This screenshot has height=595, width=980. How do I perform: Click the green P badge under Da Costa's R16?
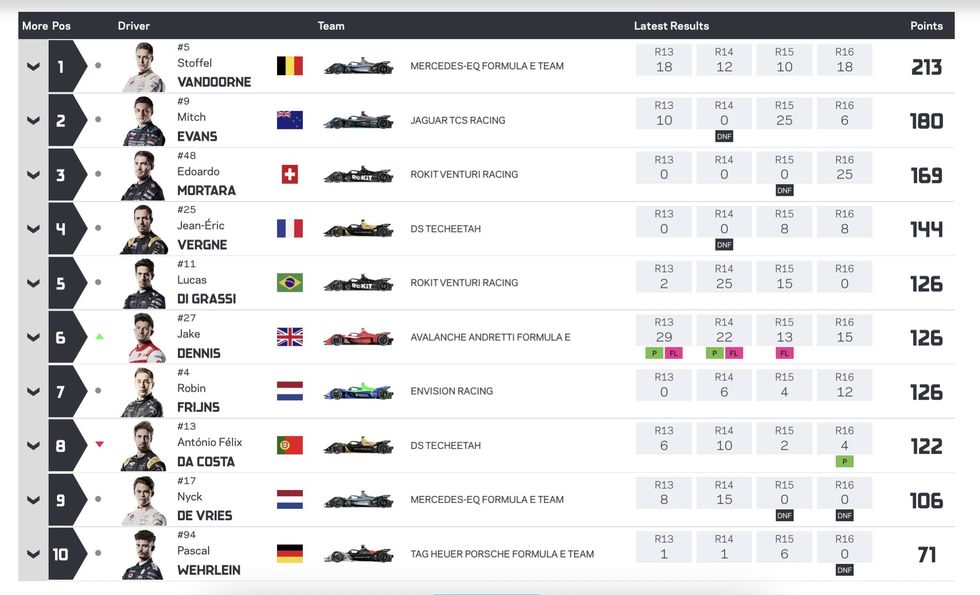[844, 462]
